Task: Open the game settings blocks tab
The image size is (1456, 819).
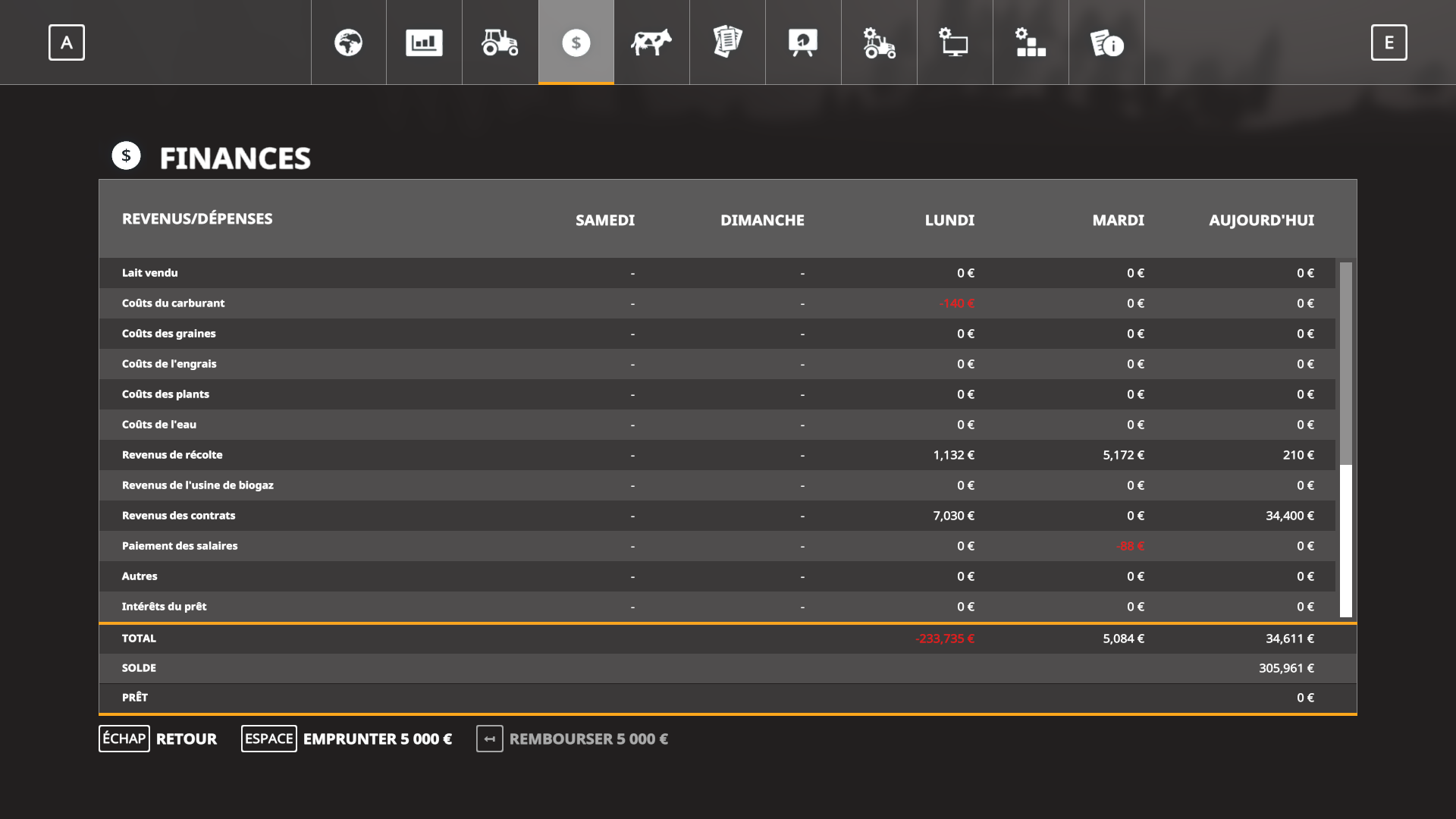Action: click(1031, 42)
